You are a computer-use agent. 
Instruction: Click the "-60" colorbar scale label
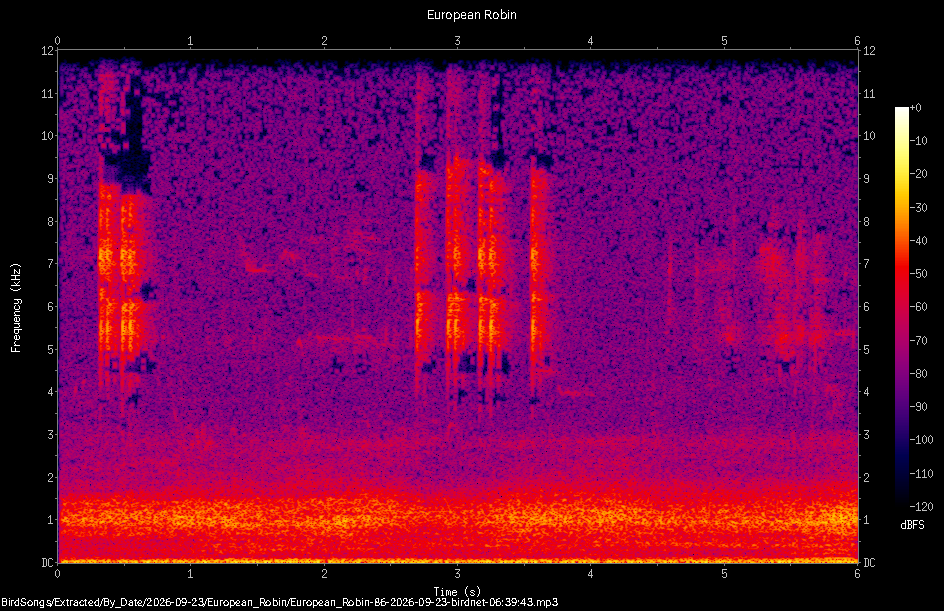tap(918, 307)
